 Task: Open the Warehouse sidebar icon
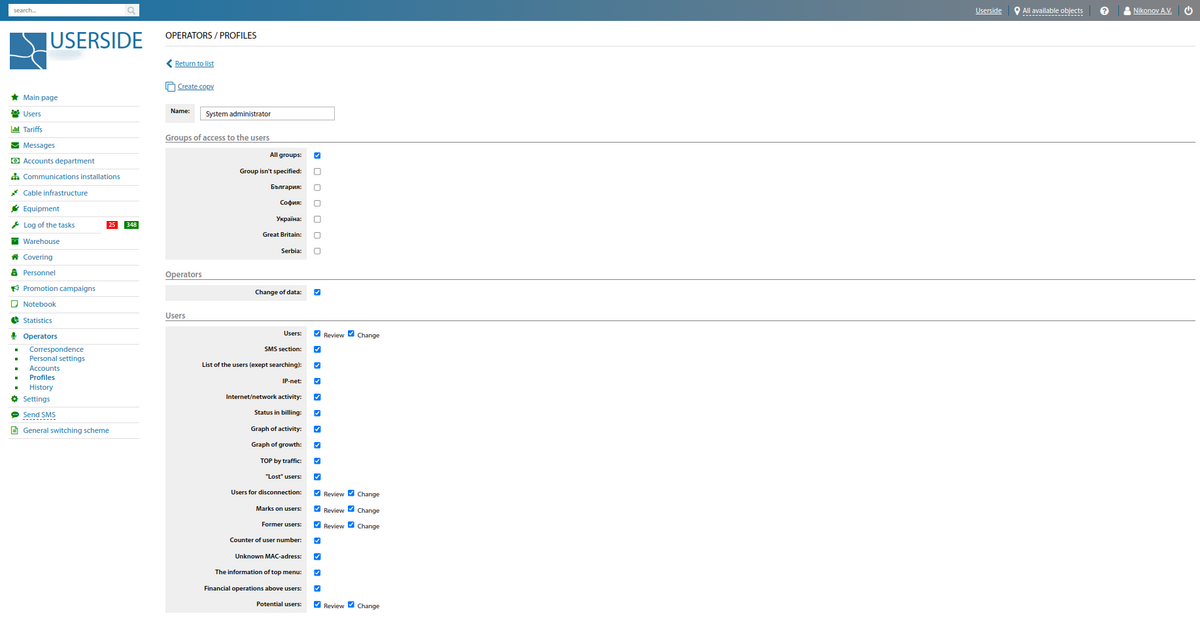tap(14, 241)
